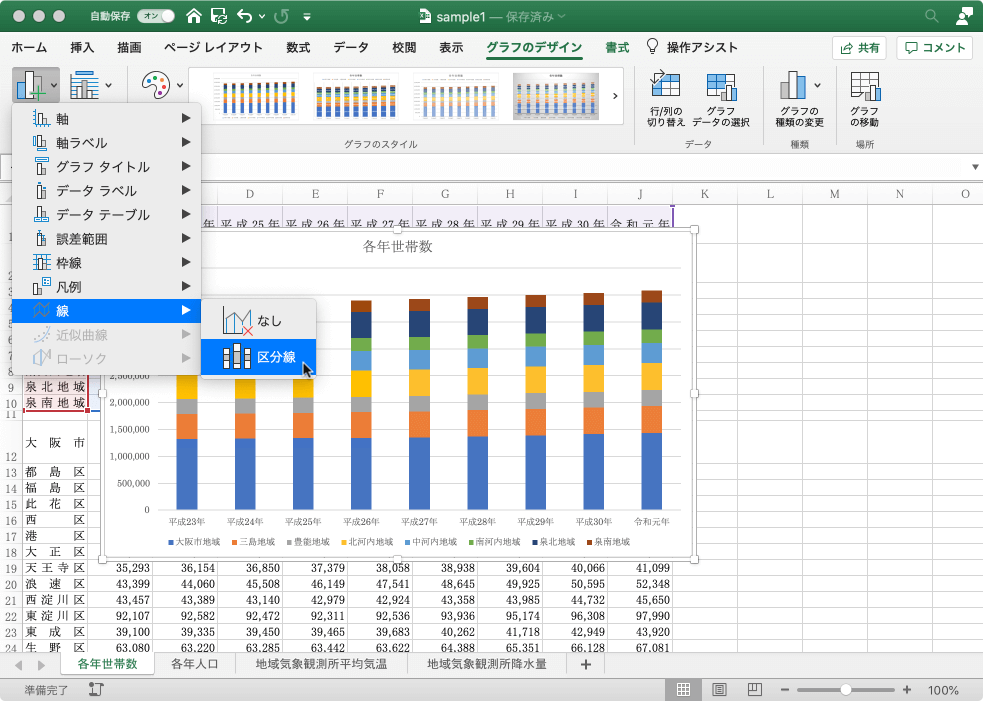Viewport: 983px width, 701px height.
Task: Expand the chart styles gallery arrow
Action: (x=615, y=96)
